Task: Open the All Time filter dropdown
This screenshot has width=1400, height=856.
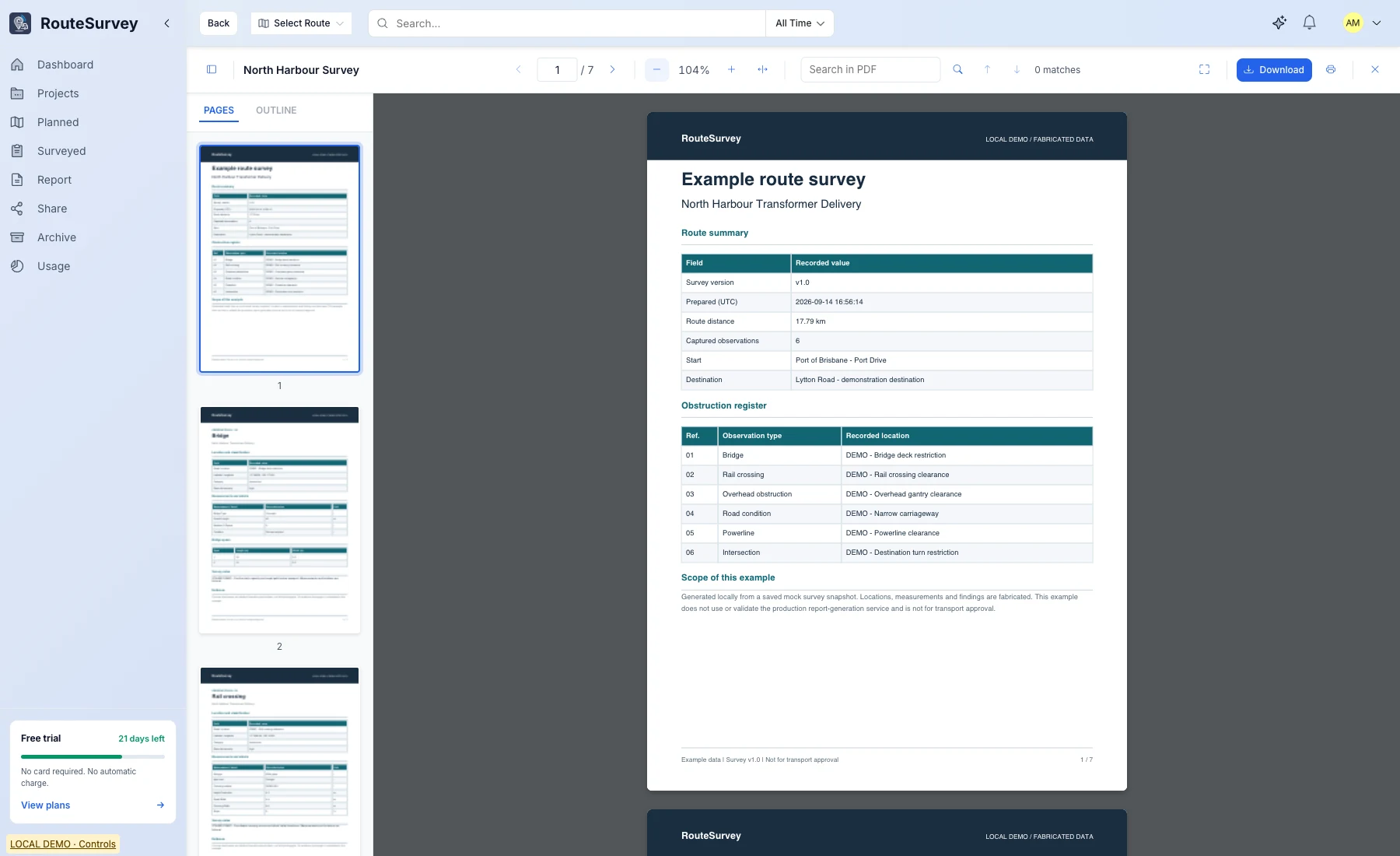Action: [800, 23]
